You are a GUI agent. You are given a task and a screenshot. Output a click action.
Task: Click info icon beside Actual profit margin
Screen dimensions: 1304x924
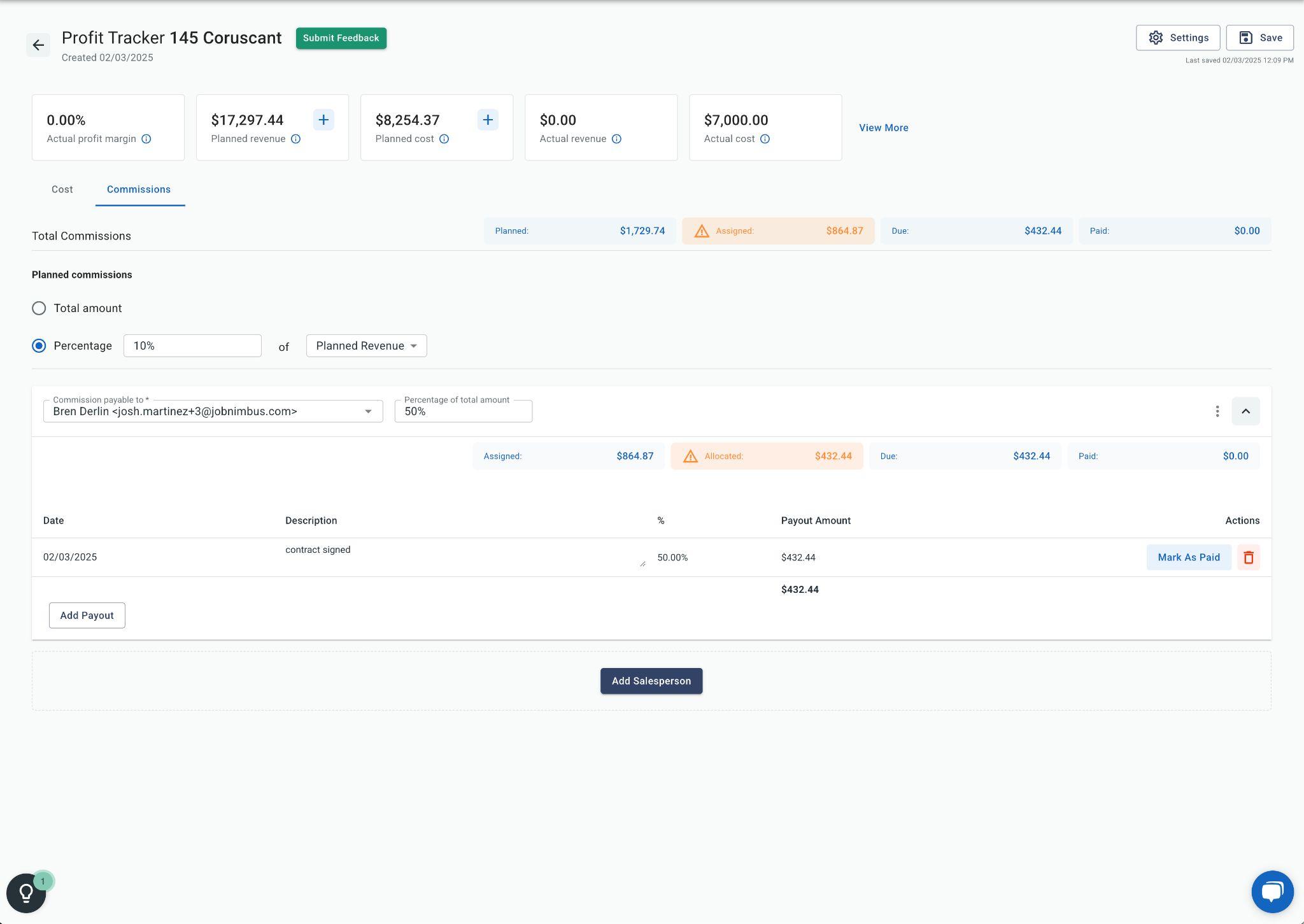pyautogui.click(x=146, y=139)
